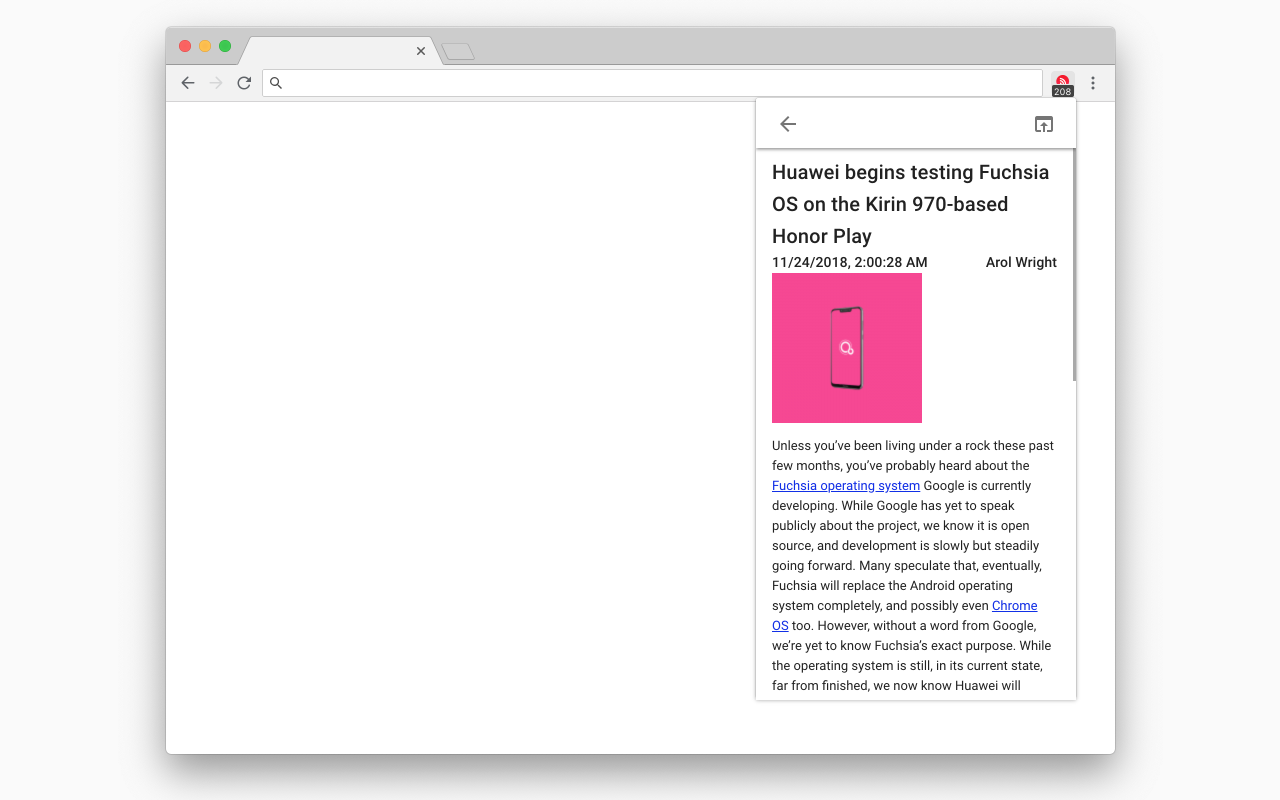This screenshot has height=800, width=1280.
Task: Click the browser forward arrow
Action: click(x=216, y=83)
